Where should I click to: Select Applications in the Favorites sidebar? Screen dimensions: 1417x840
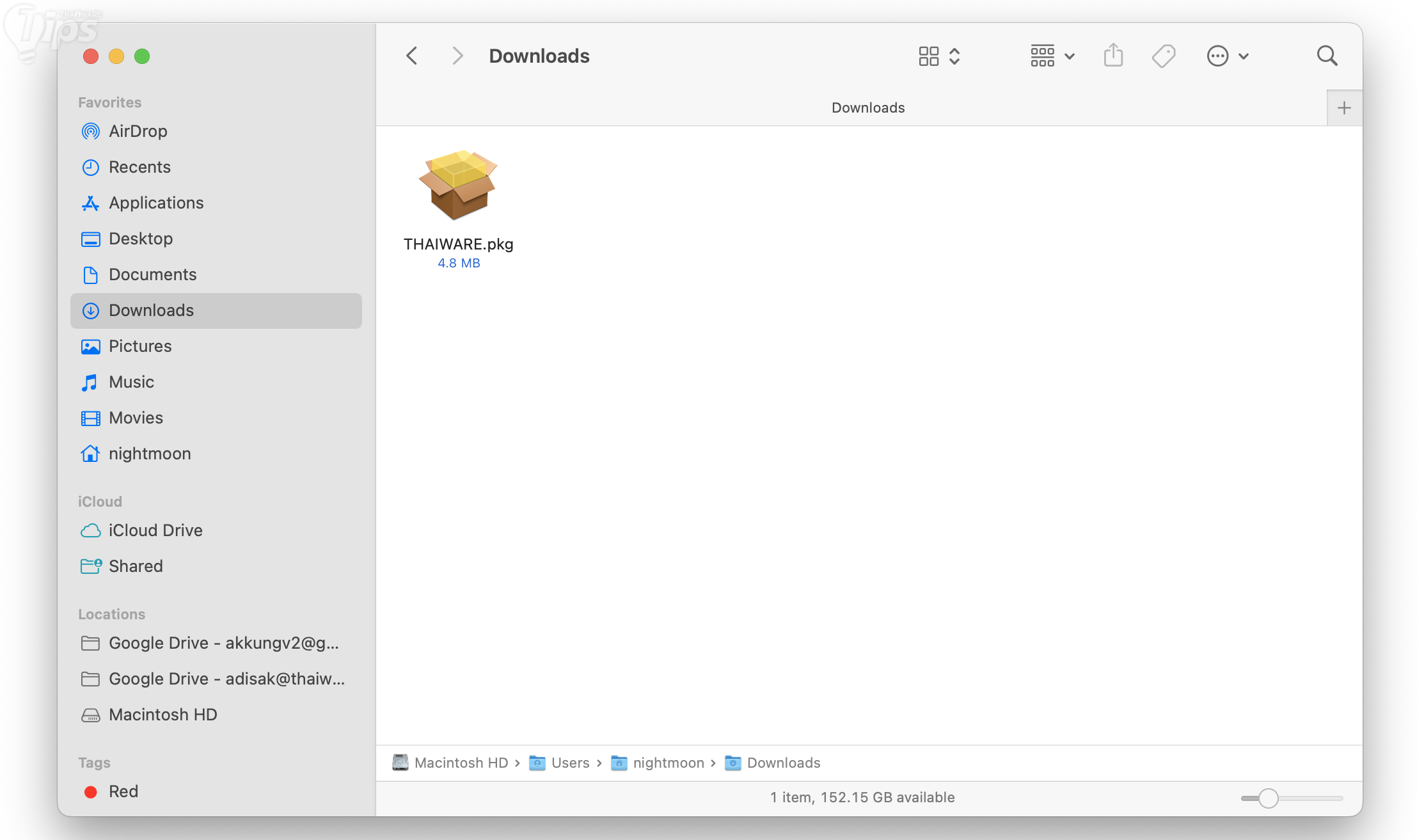pyautogui.click(x=155, y=203)
